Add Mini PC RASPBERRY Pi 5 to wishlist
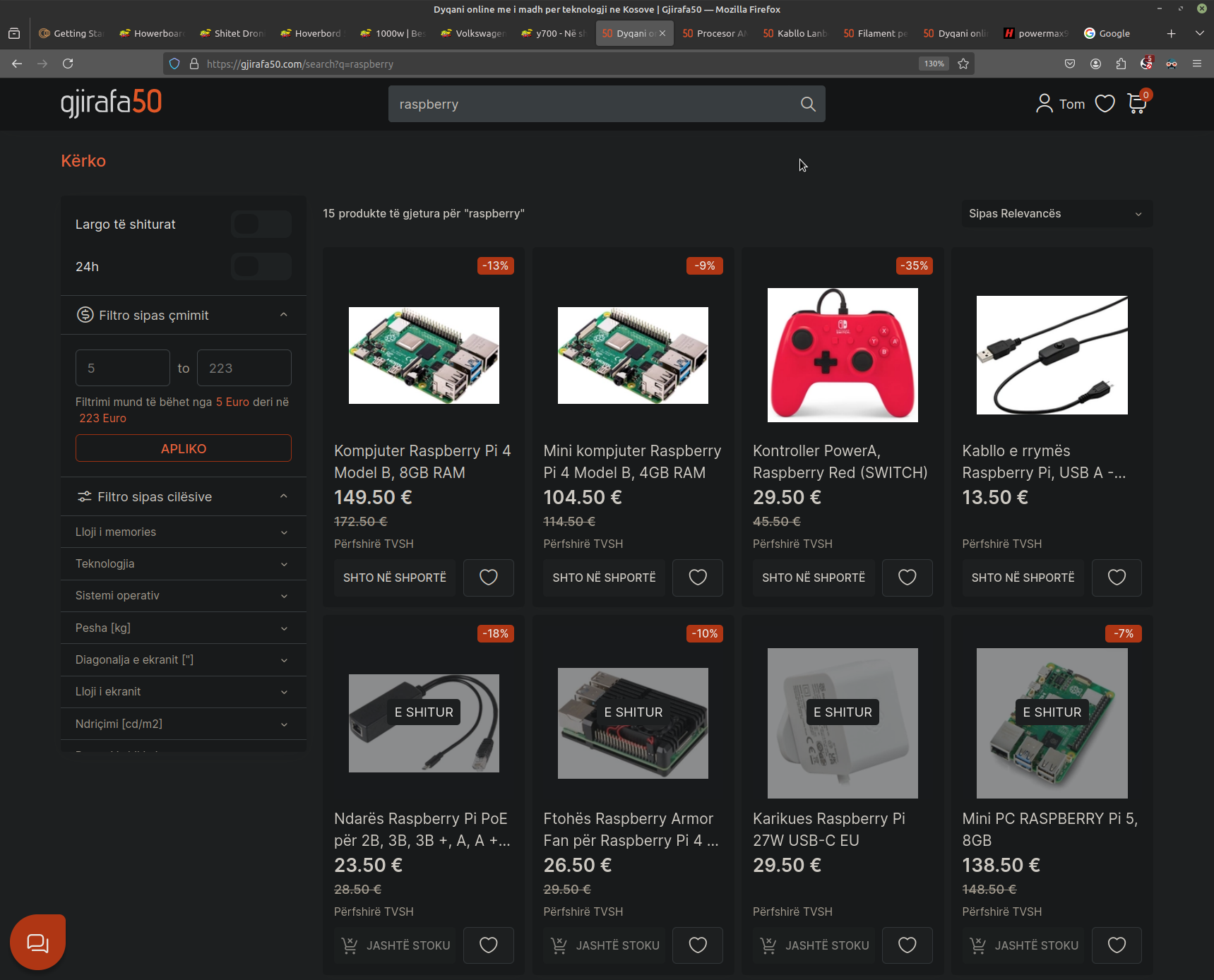This screenshot has width=1214, height=980. tap(1117, 945)
